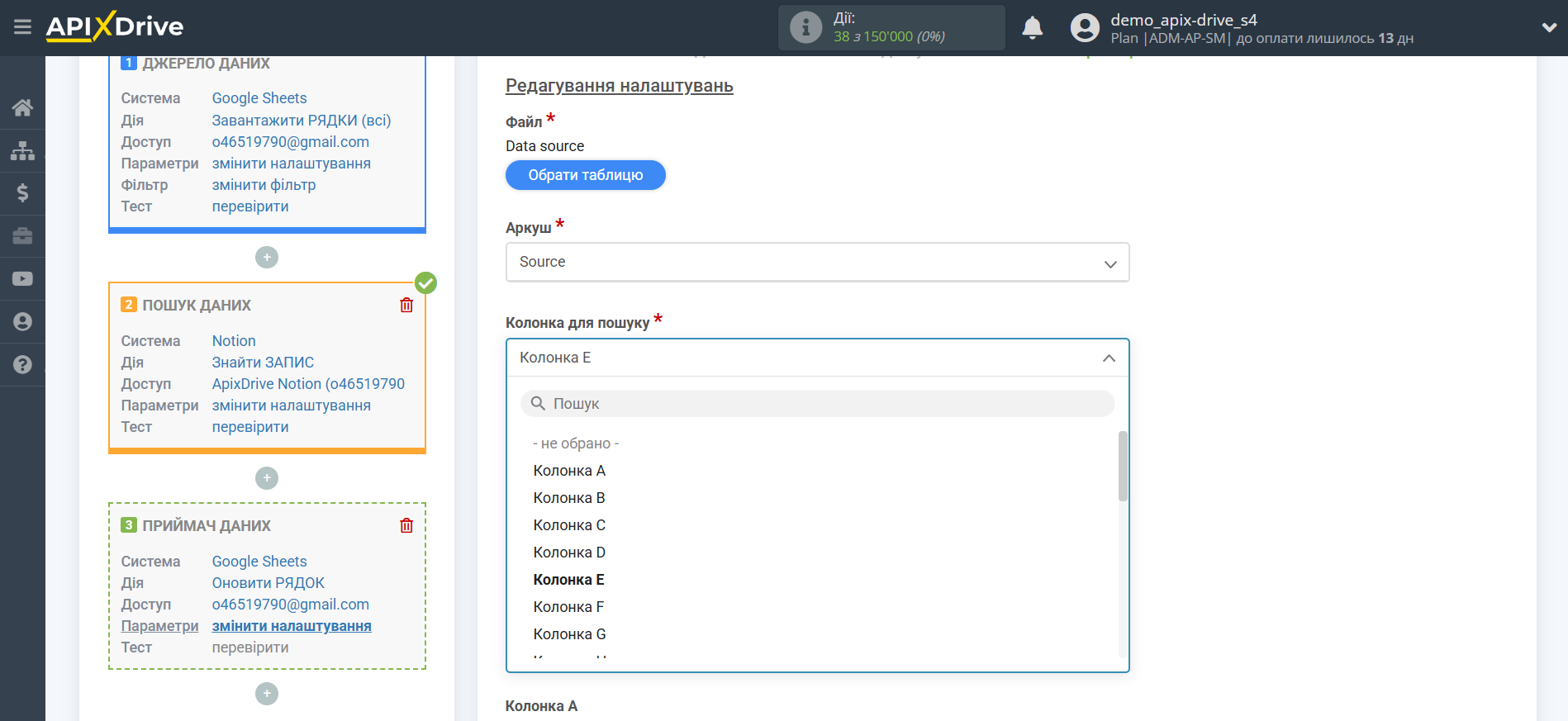
Task: Open the hamburger menu icon
Action: coord(22,27)
